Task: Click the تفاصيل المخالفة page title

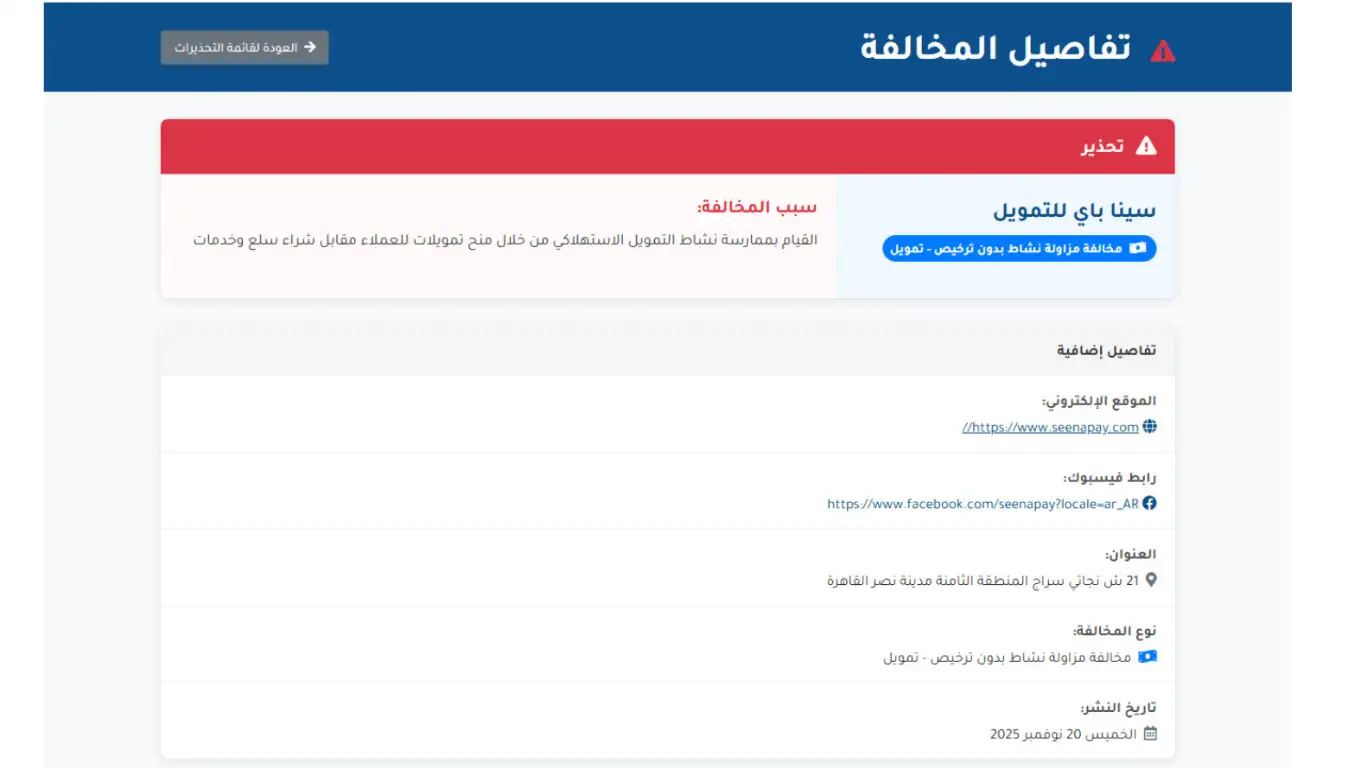Action: pyautogui.click(x=995, y=48)
